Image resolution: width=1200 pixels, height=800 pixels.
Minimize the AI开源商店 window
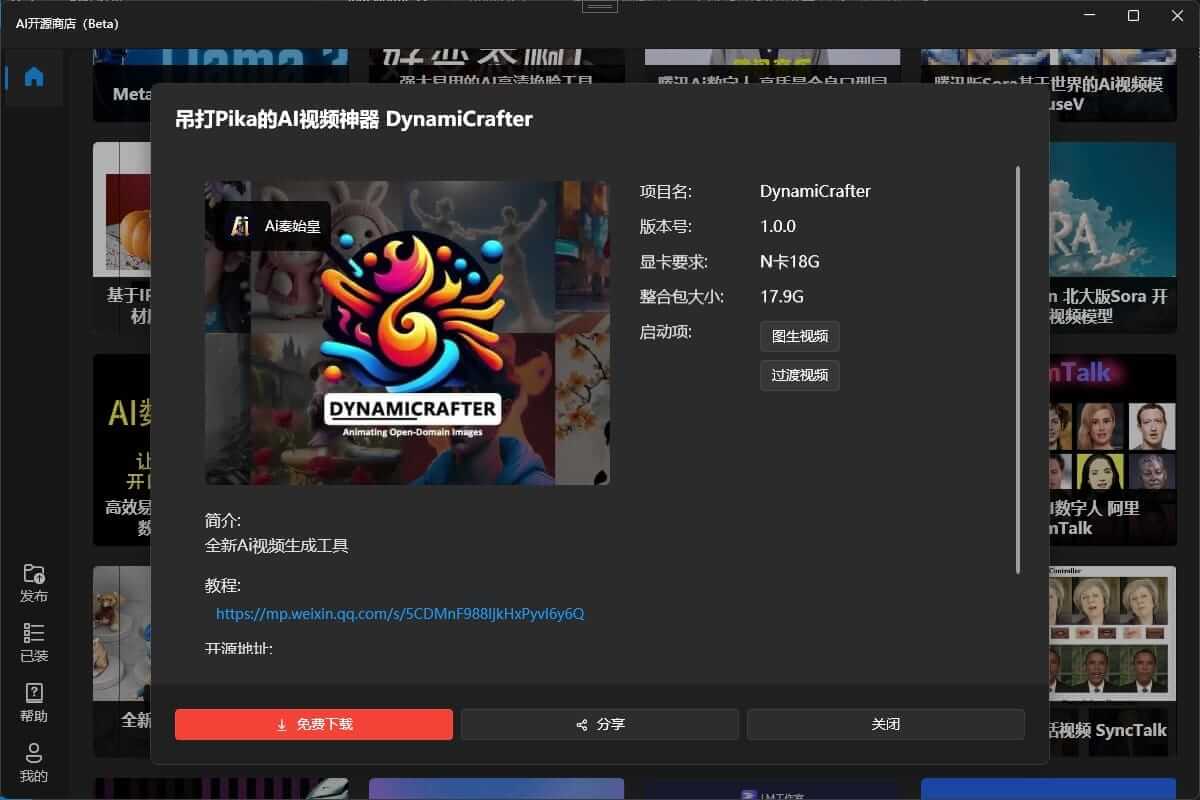tap(1088, 16)
